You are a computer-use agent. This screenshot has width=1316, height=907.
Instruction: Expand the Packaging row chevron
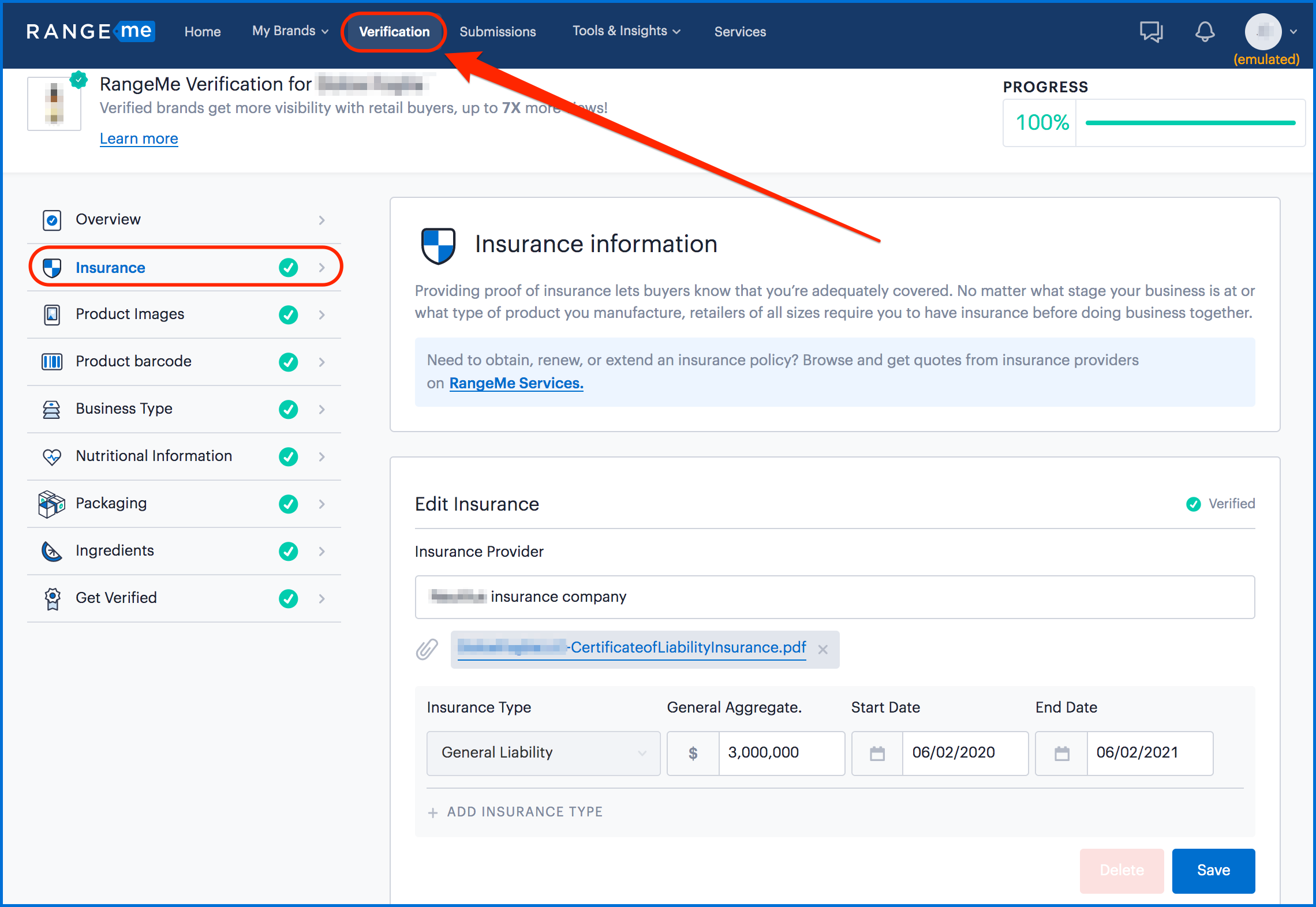tap(322, 504)
